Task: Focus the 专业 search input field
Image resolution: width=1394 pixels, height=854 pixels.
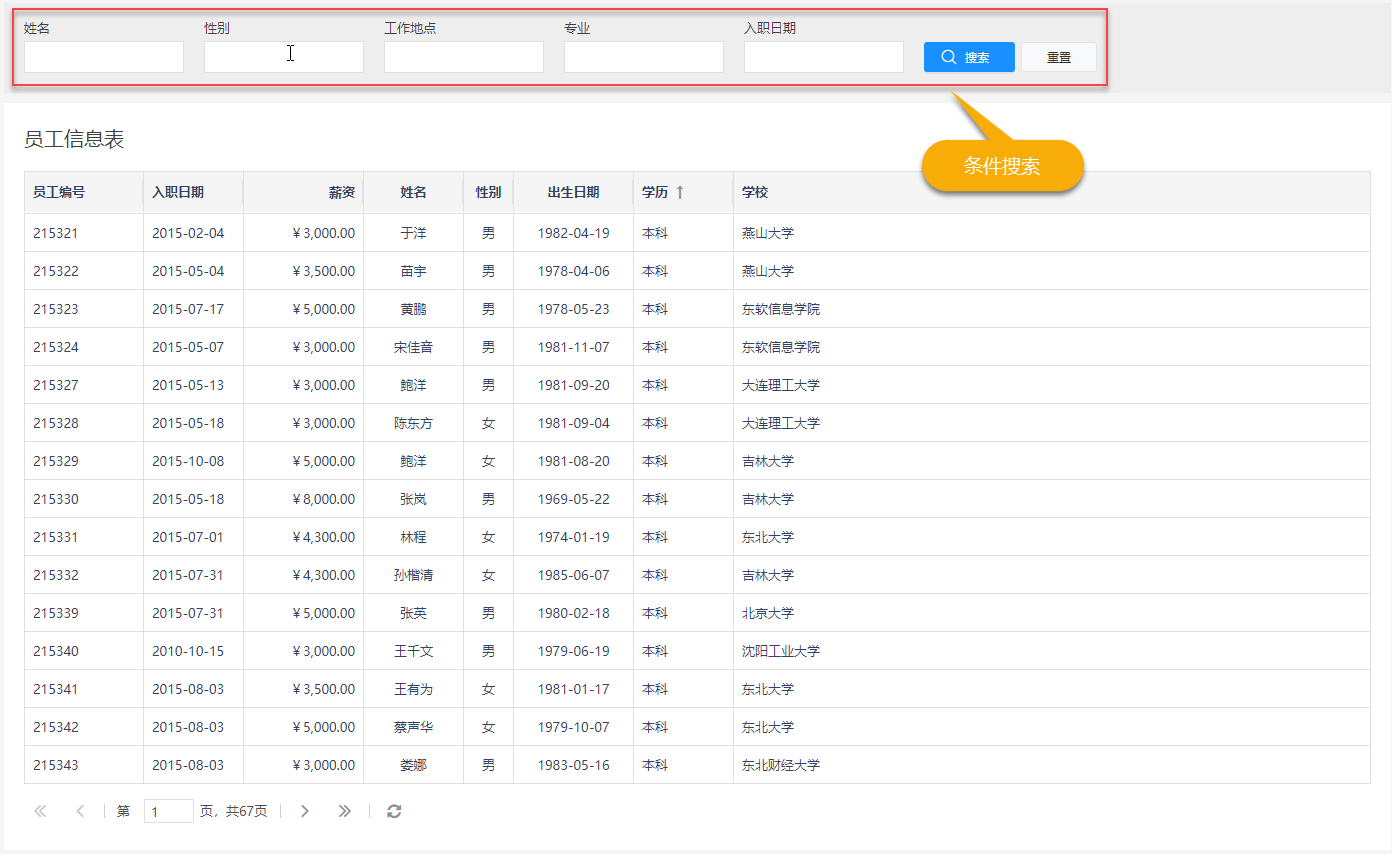Action: pyautogui.click(x=644, y=57)
